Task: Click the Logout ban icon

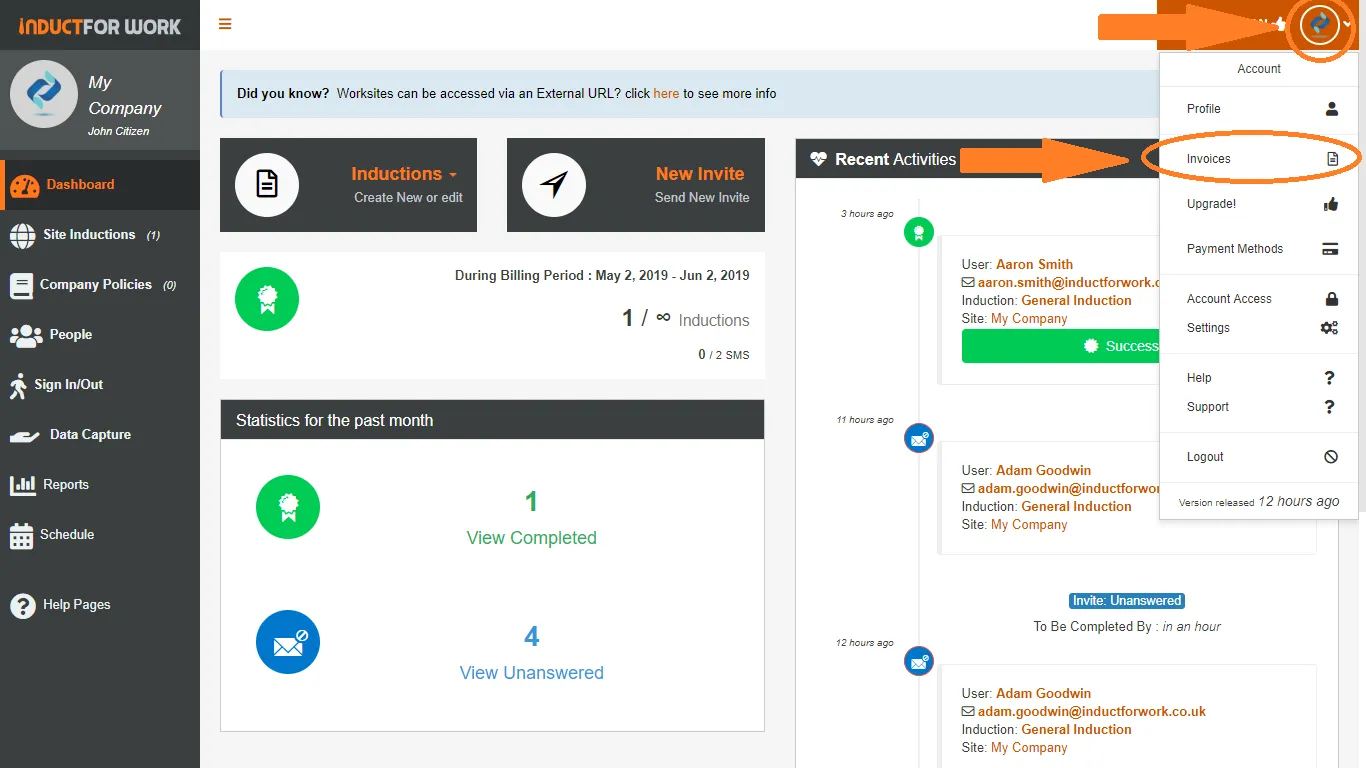Action: (1331, 457)
